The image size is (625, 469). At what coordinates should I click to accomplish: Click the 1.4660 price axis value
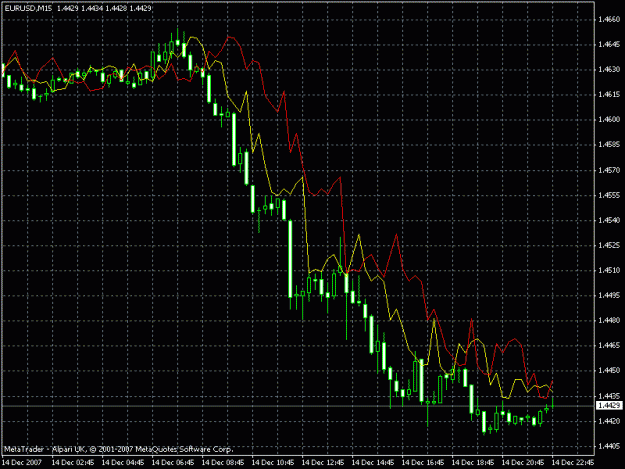[609, 19]
